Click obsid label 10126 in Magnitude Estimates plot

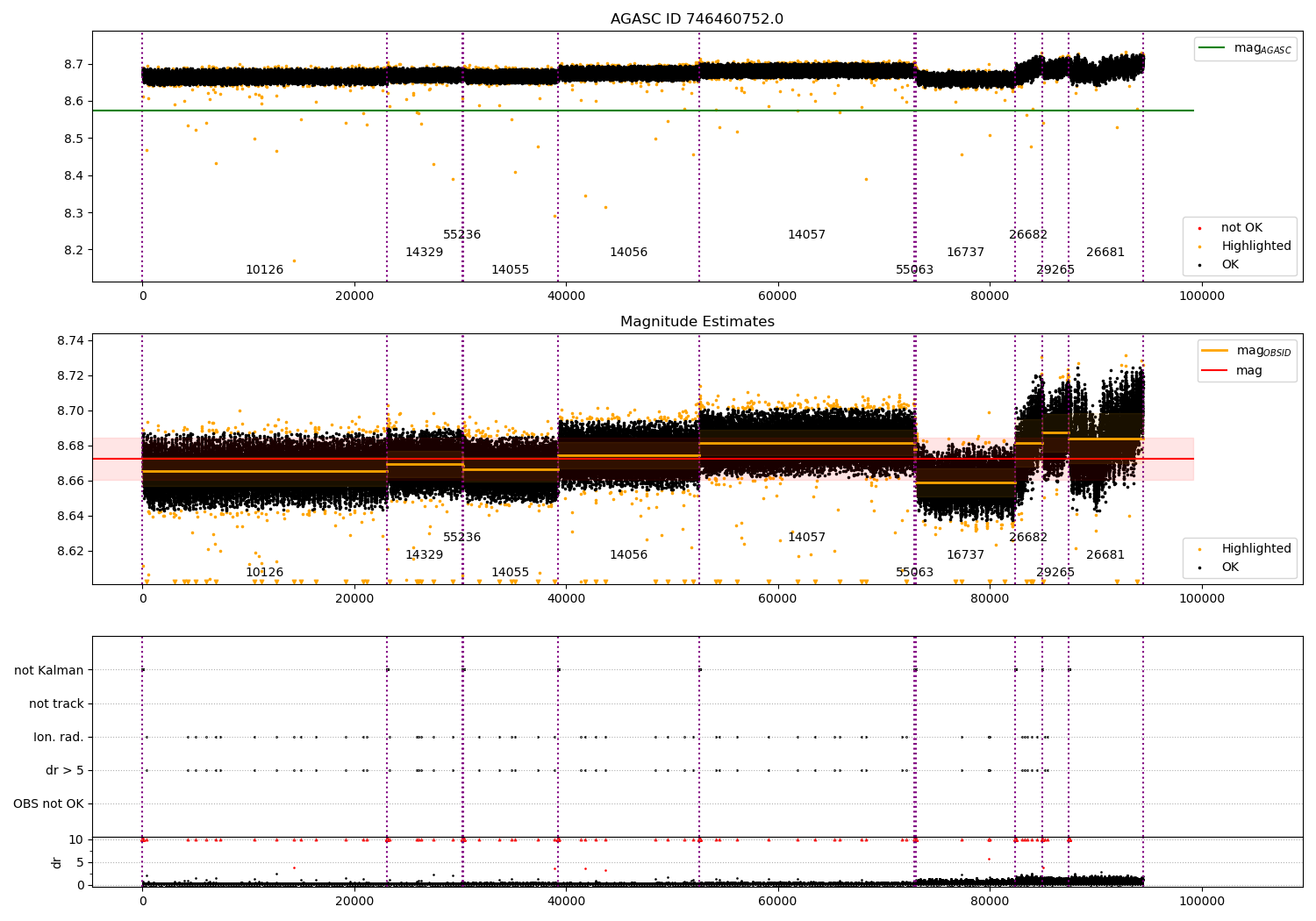tap(264, 573)
